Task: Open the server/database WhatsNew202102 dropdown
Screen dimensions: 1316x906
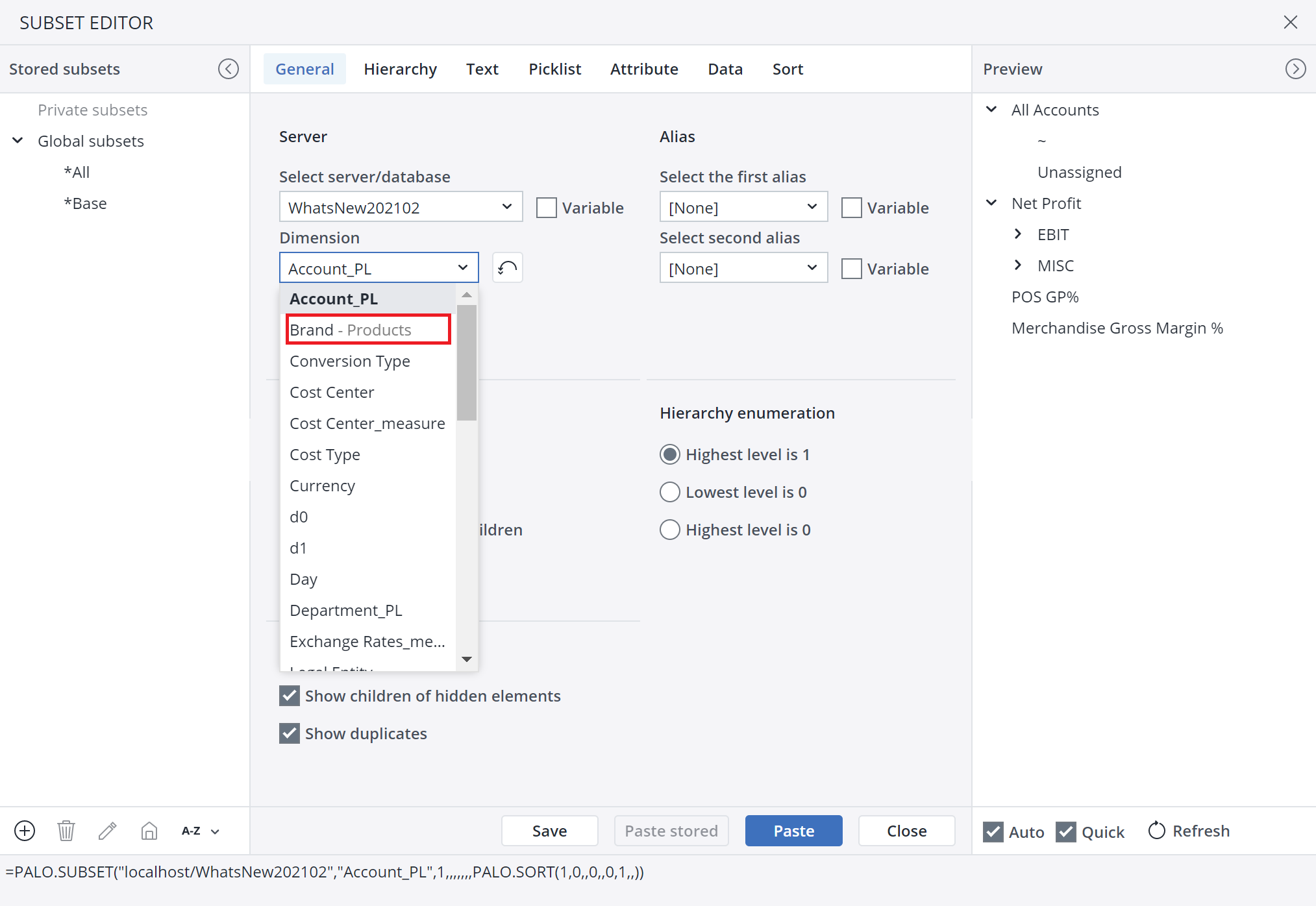Action: [401, 207]
